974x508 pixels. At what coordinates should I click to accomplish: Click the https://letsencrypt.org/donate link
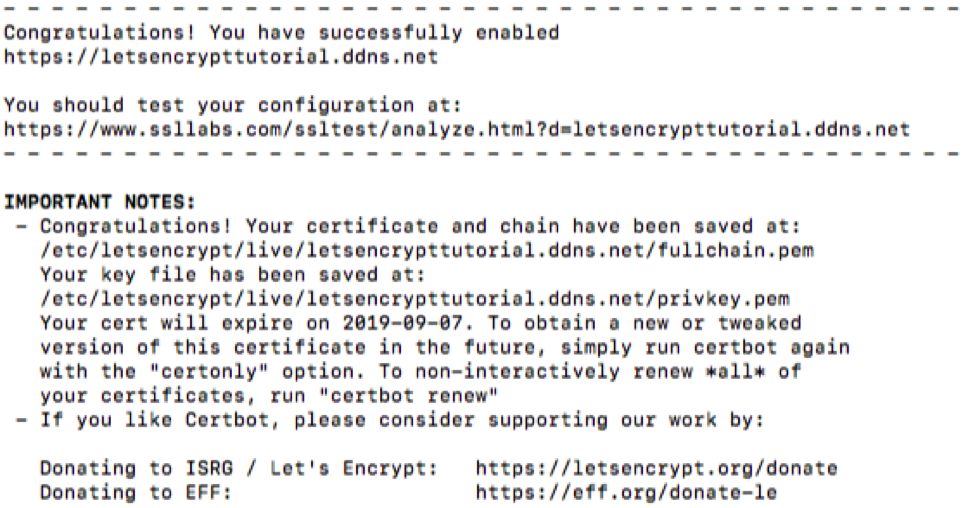[657, 469]
